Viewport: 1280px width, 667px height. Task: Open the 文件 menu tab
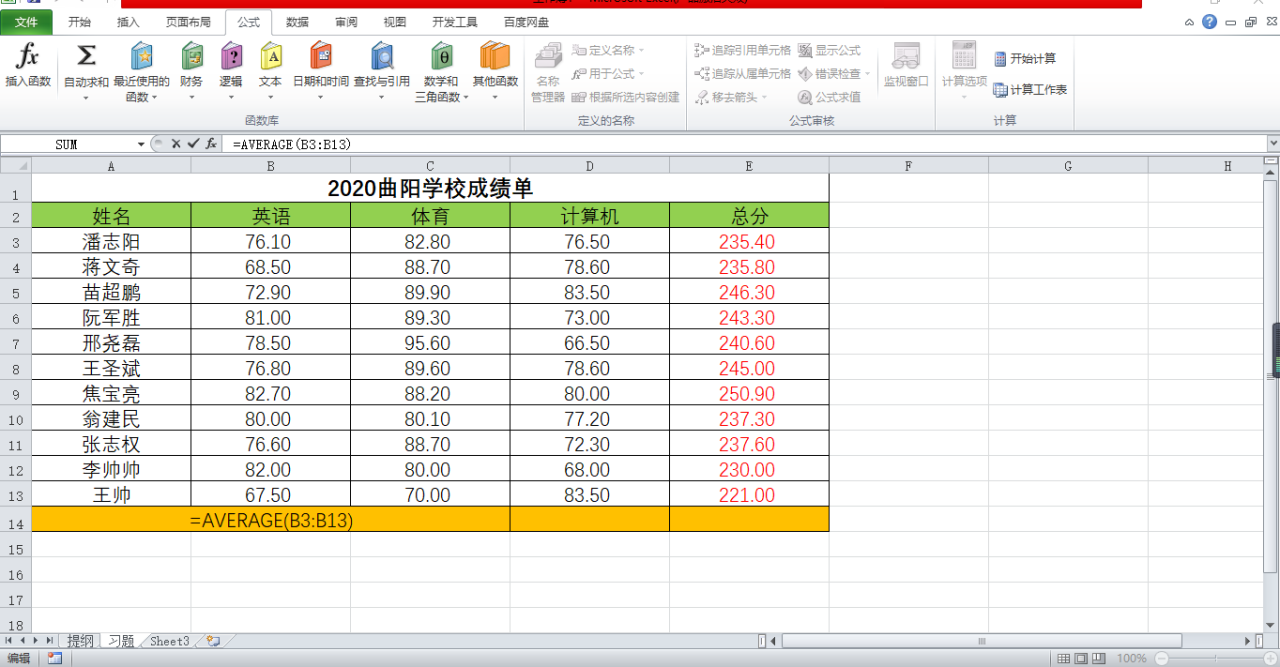[26, 21]
